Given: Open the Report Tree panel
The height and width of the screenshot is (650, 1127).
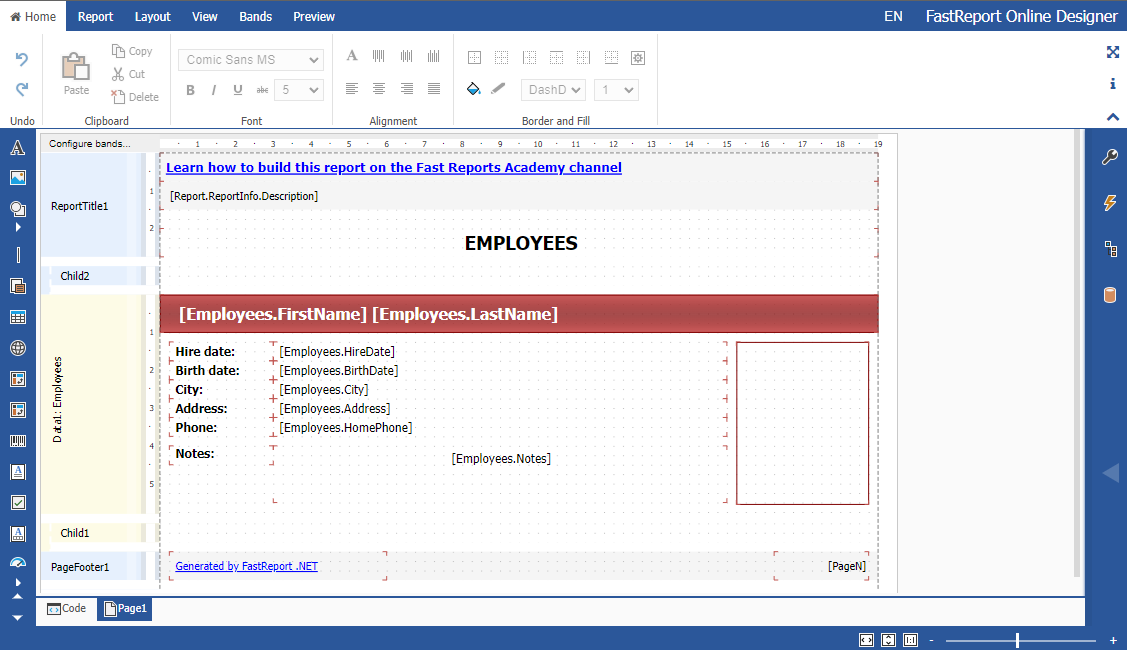Looking at the screenshot, I should coord(1109,249).
